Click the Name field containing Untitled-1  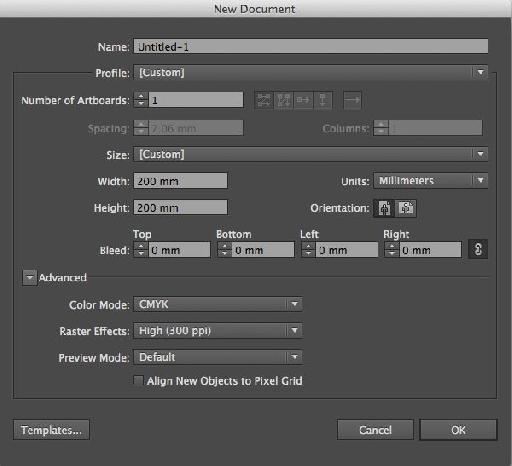pyautogui.click(x=311, y=46)
